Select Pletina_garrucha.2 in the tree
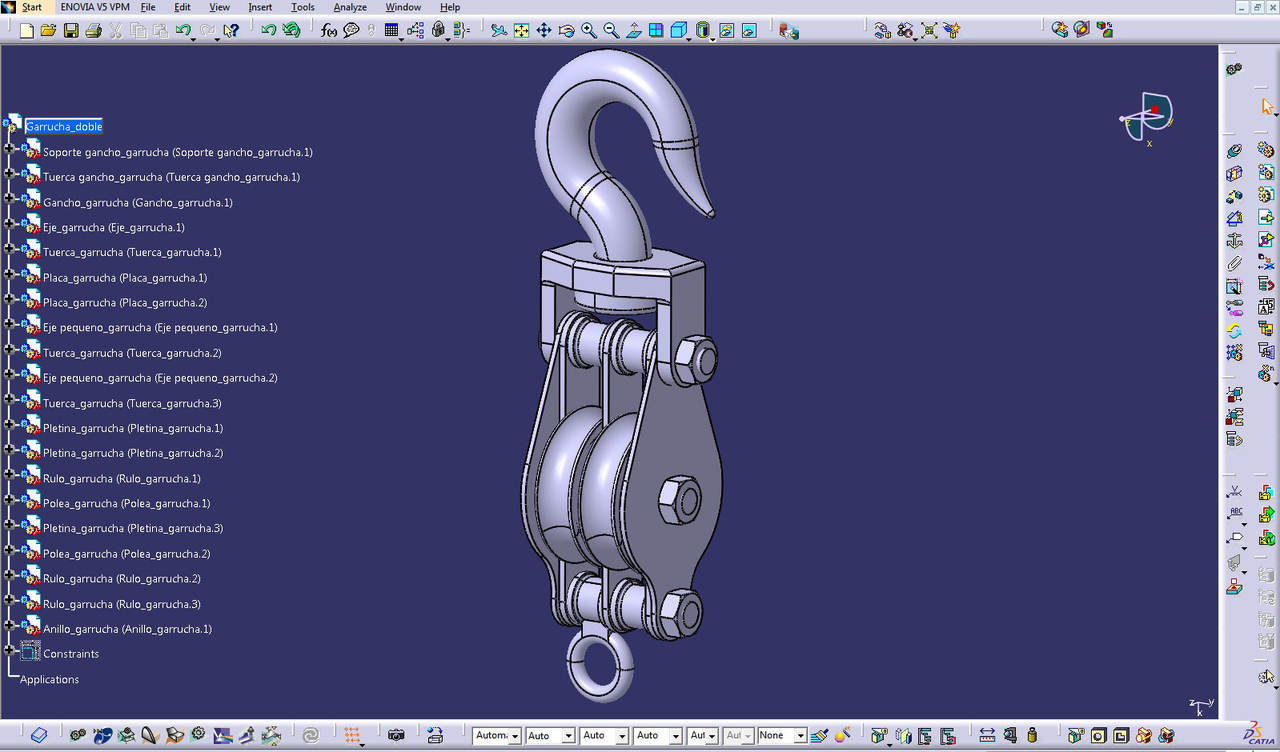Screen dimensions: 1280x752 [133, 453]
